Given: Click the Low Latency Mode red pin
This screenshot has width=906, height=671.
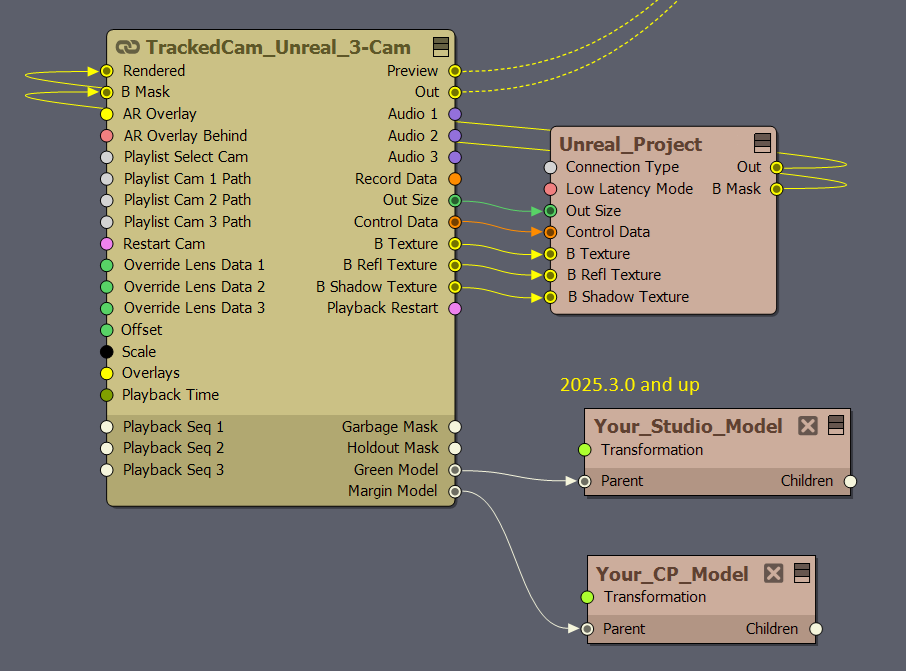Looking at the screenshot, I should coord(550,189).
